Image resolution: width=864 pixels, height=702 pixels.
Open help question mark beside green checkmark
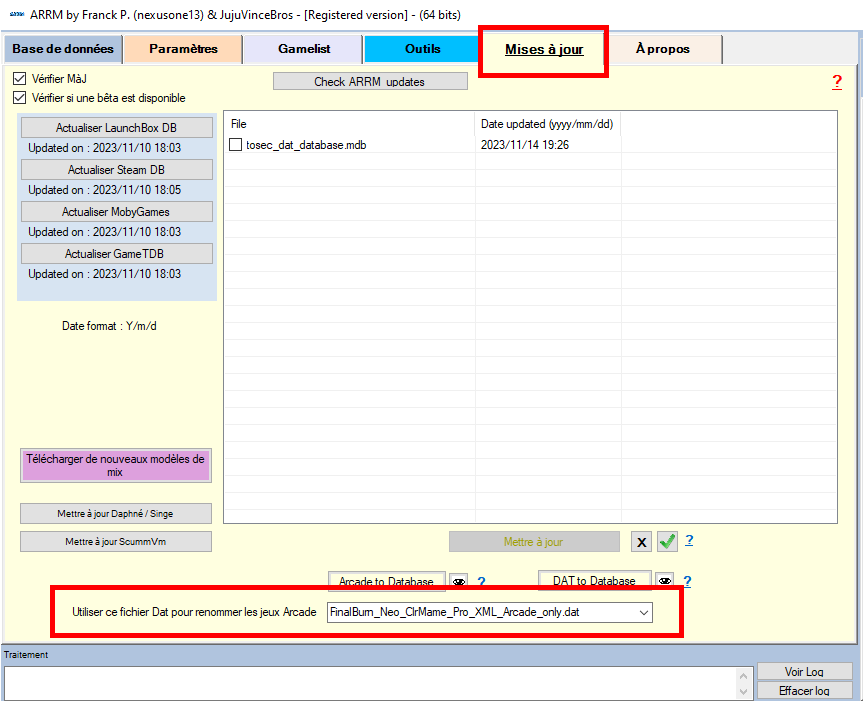click(x=689, y=541)
